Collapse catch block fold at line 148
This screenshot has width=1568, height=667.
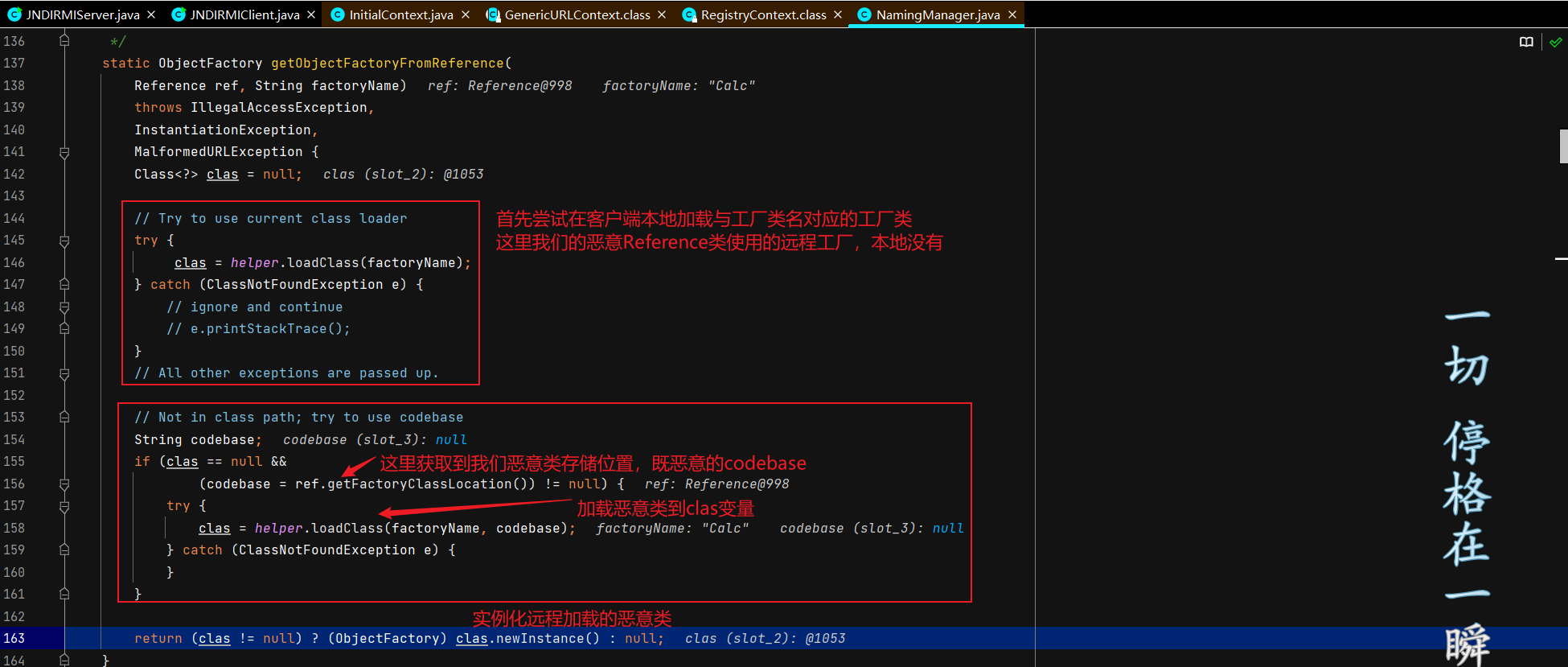pyautogui.click(x=64, y=307)
